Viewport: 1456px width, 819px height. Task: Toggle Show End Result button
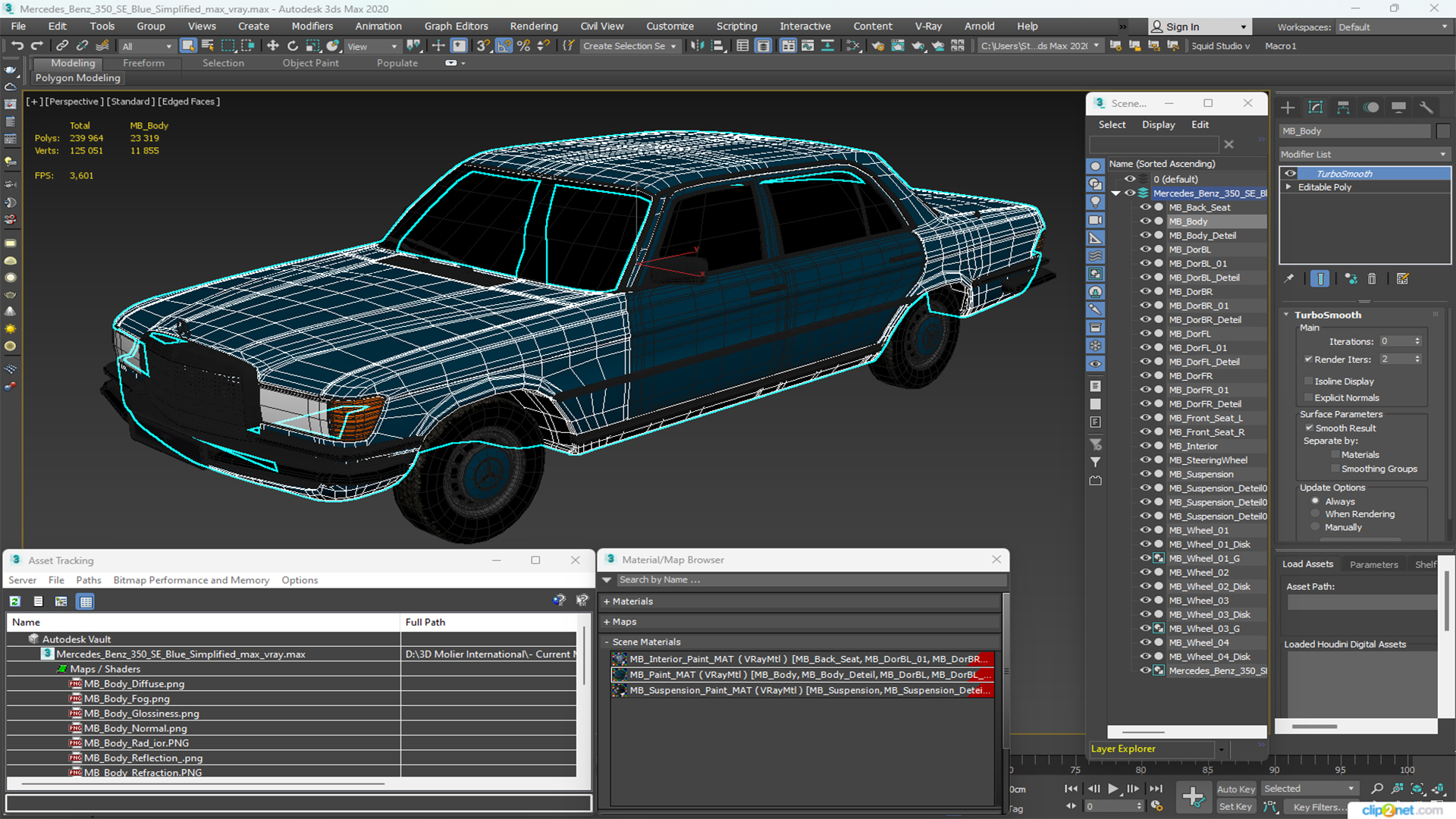[x=1320, y=279]
